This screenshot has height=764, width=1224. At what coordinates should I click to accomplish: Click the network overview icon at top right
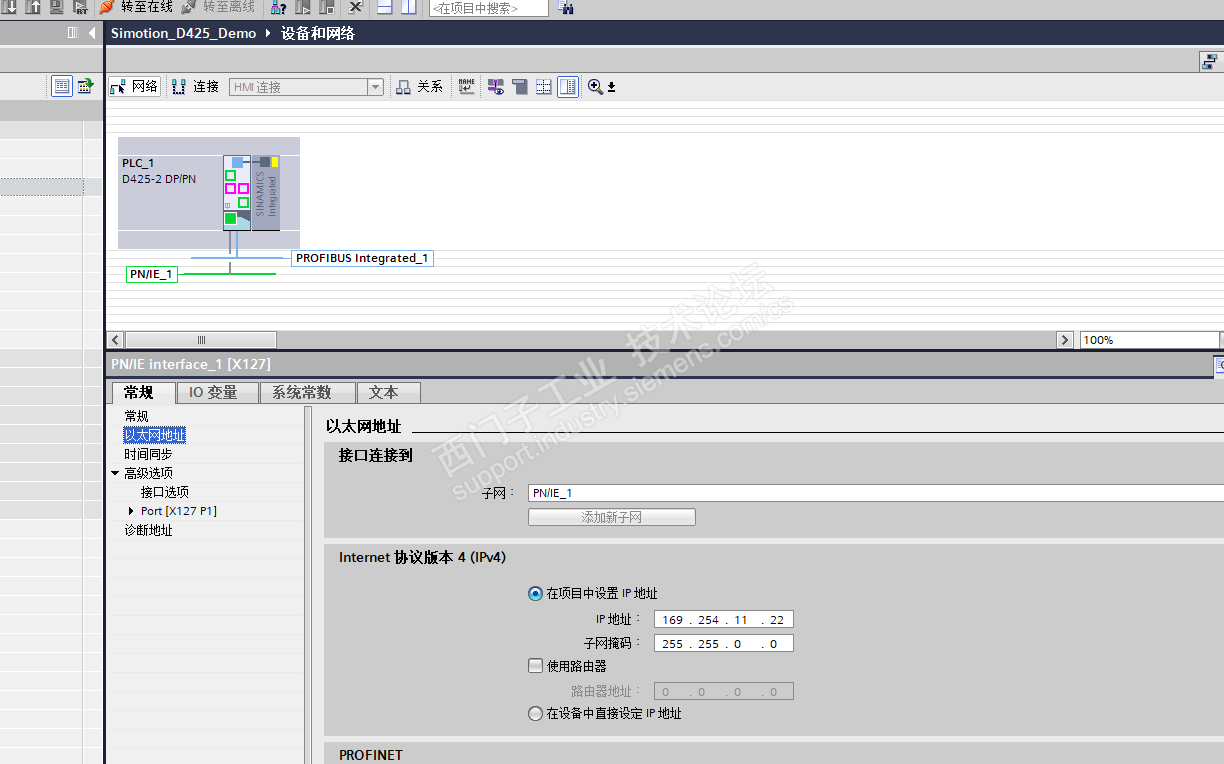click(x=1210, y=62)
